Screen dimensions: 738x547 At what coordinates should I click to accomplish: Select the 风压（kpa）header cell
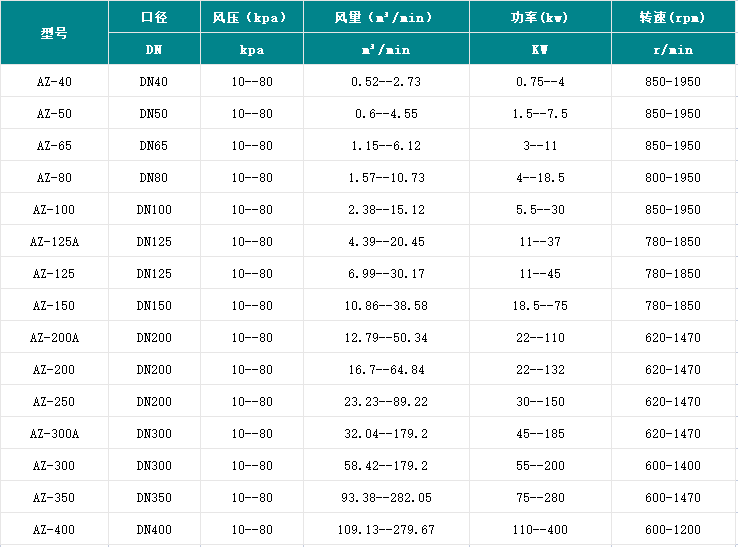(251, 18)
